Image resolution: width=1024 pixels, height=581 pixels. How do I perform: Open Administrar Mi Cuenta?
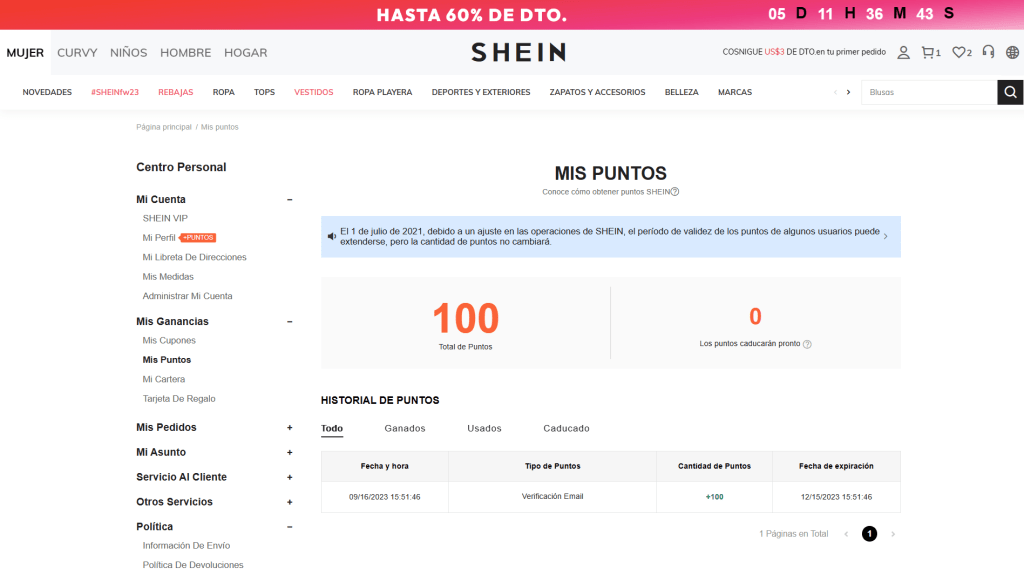coord(187,296)
